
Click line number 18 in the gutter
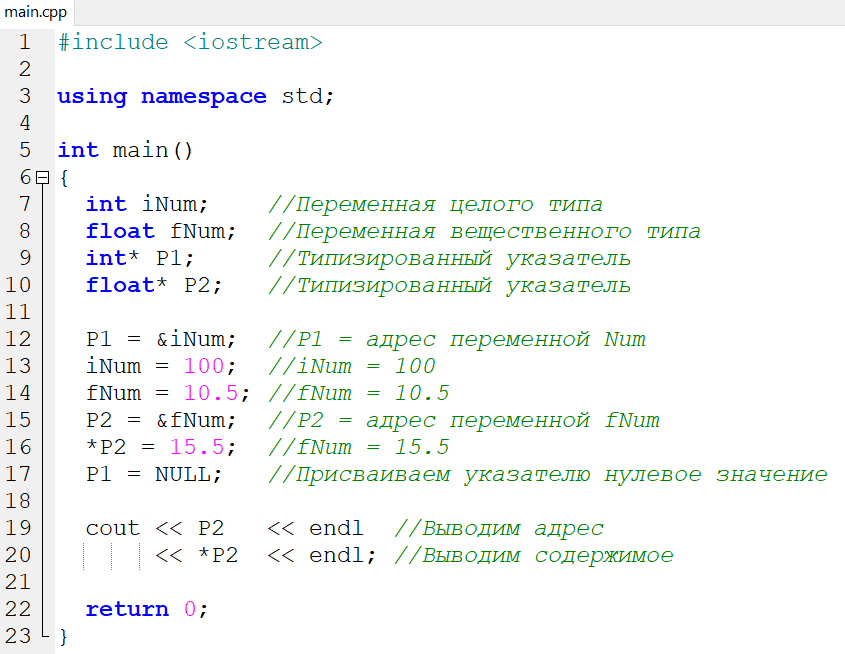click(18, 501)
